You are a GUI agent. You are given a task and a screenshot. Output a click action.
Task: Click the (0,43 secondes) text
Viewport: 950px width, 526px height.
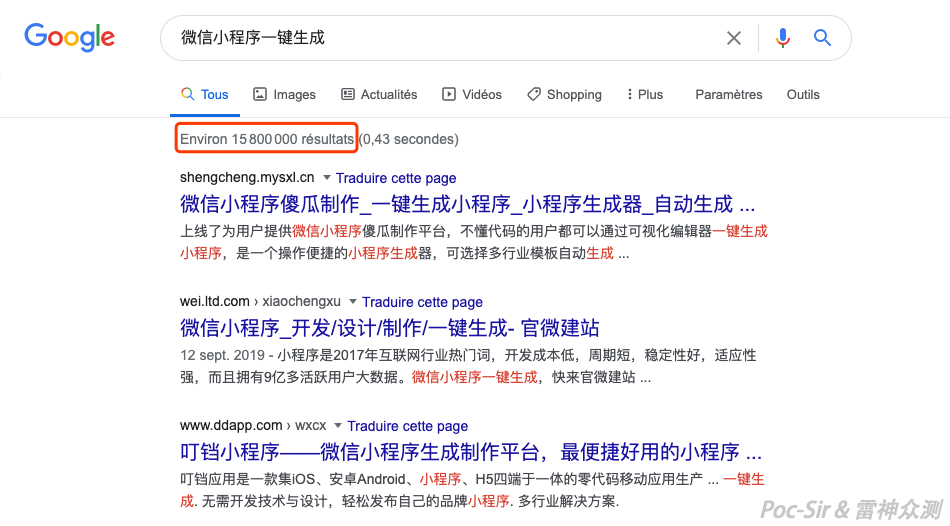[409, 139]
